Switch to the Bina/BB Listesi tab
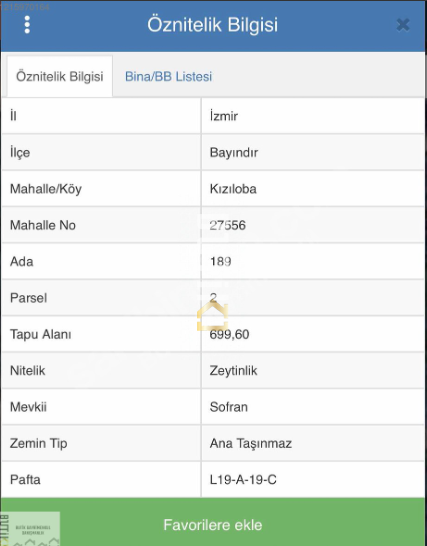The image size is (427, 546). coord(169,76)
